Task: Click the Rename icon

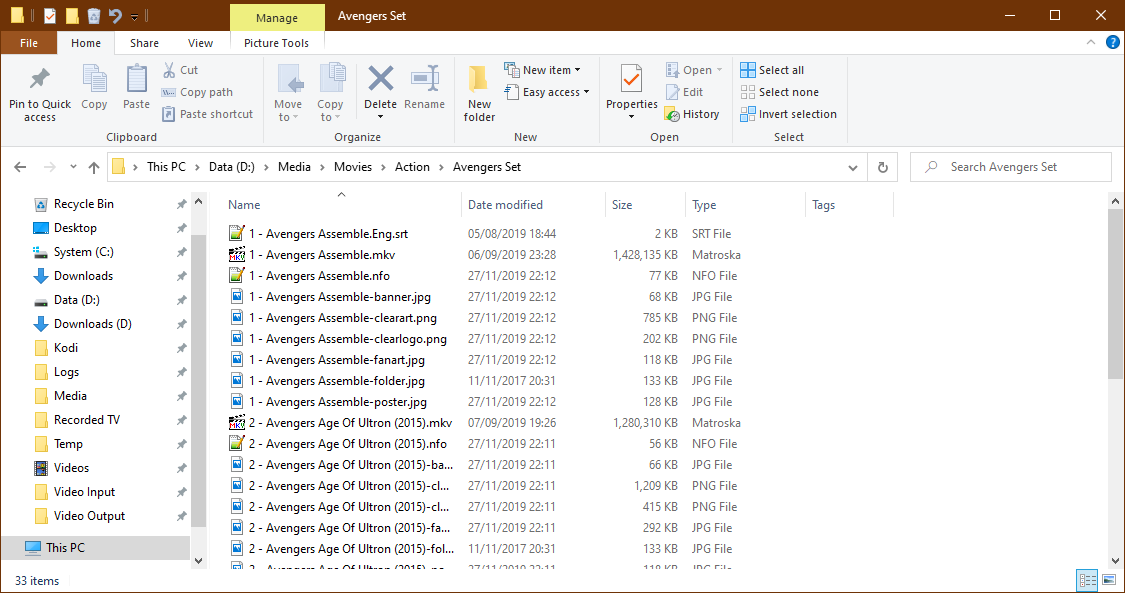Action: click(x=425, y=78)
